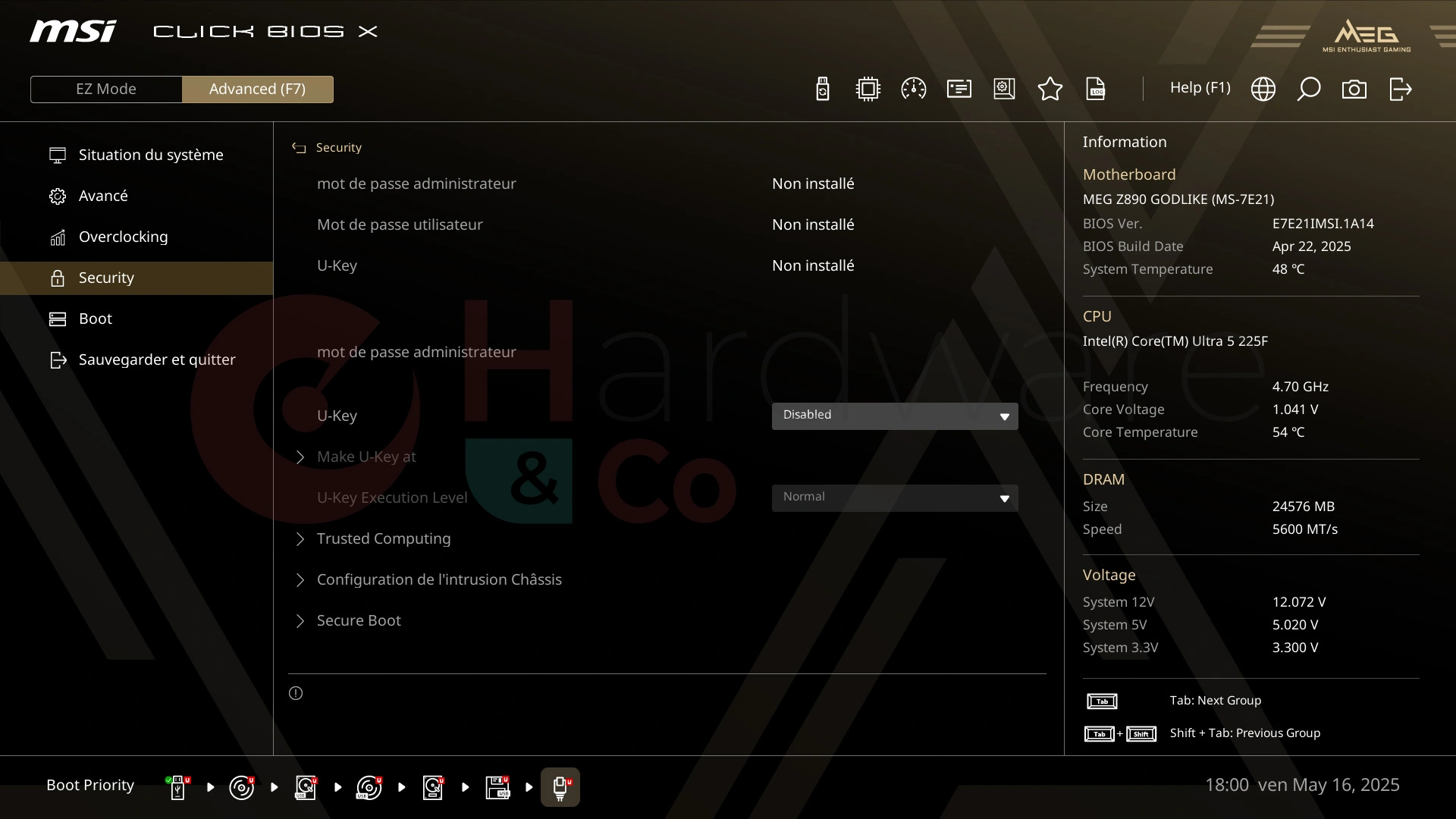Select the USB key boot device icon

(x=178, y=787)
